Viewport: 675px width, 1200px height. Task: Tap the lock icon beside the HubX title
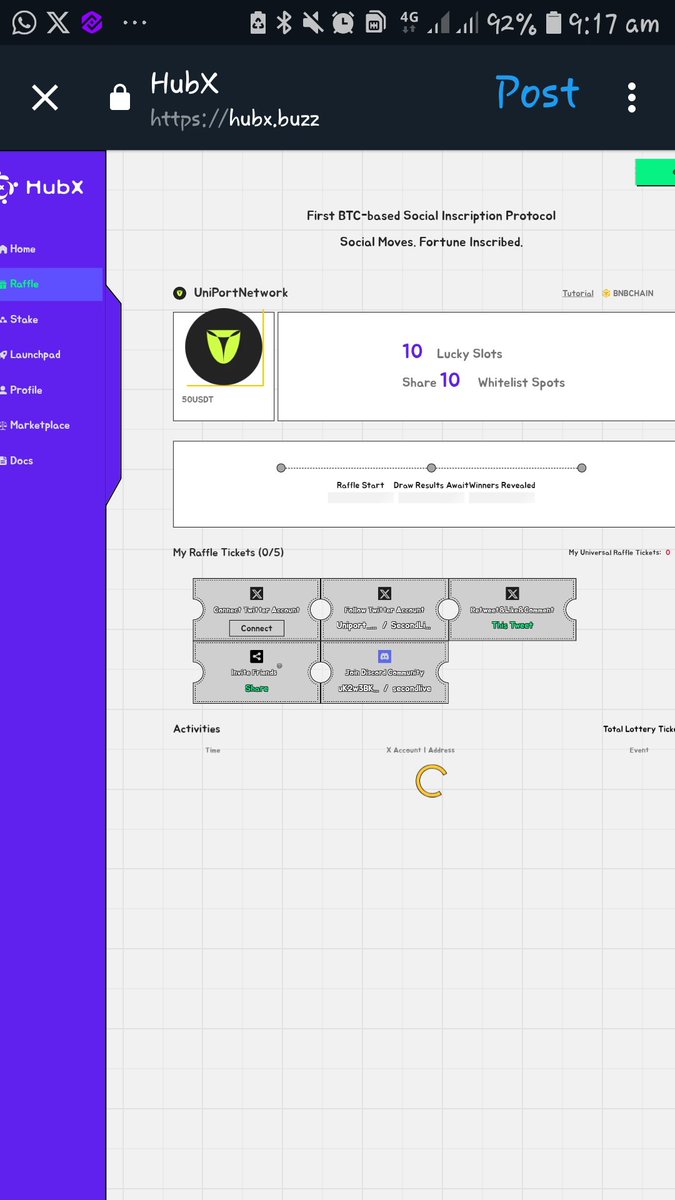coord(120,97)
